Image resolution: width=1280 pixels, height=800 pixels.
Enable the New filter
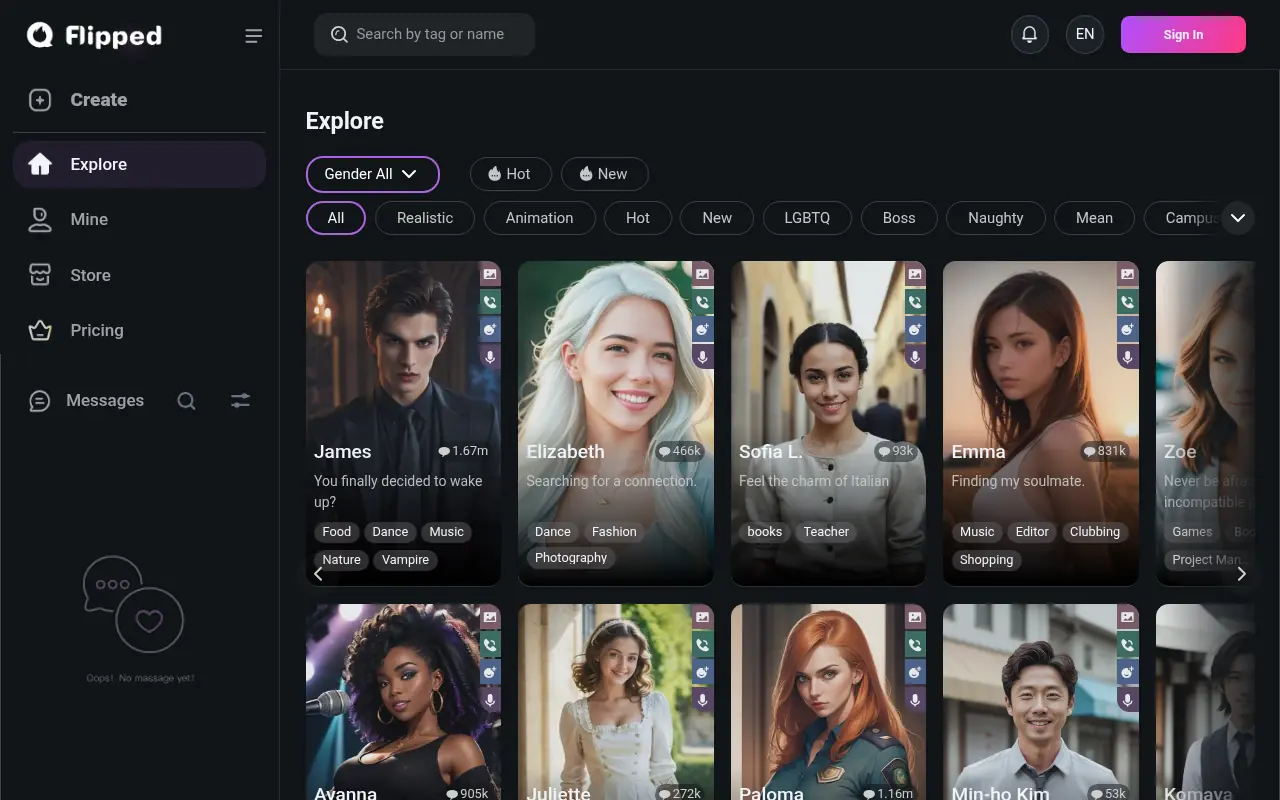(604, 173)
